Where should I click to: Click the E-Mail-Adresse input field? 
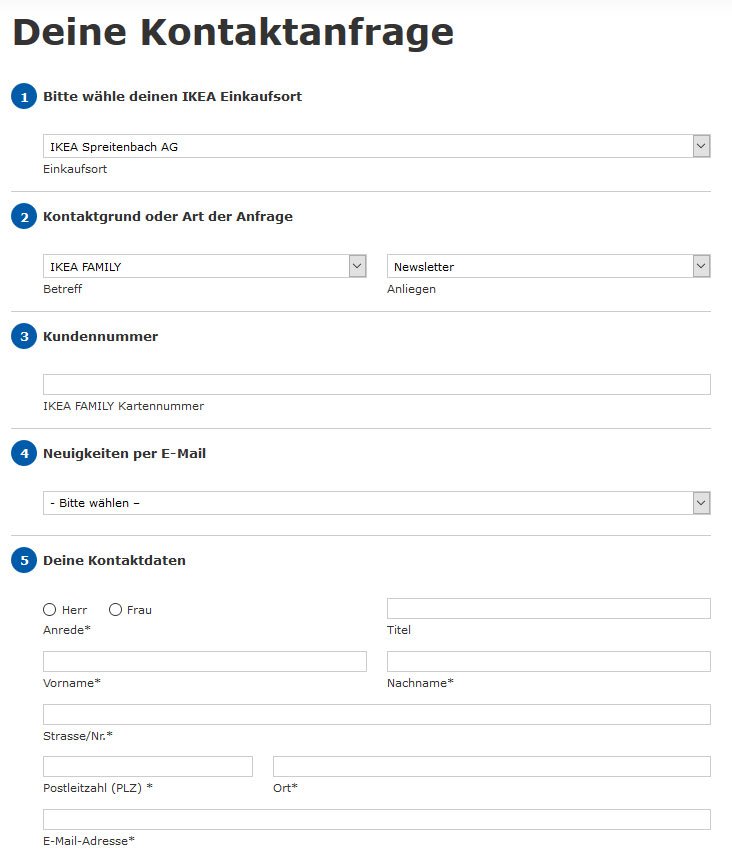pyautogui.click(x=377, y=819)
